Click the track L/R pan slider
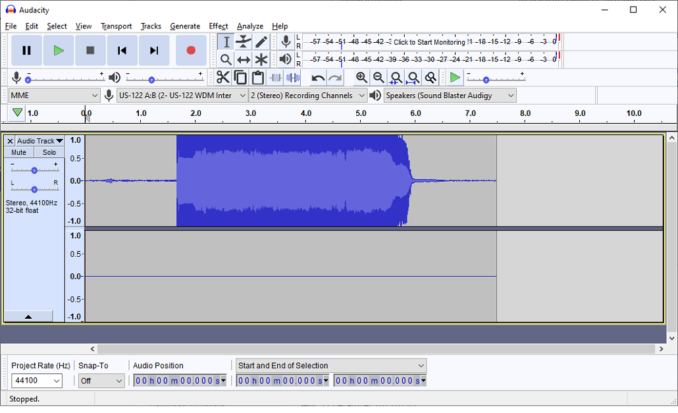The width and height of the screenshot is (678, 413). click(34, 187)
